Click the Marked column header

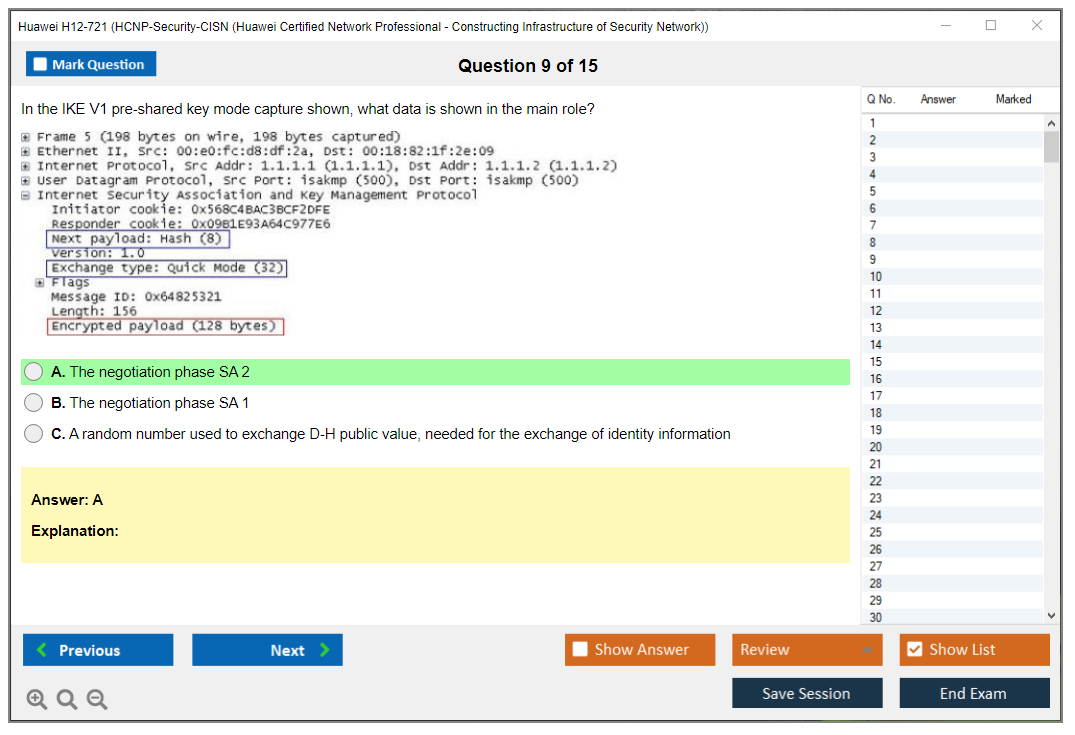click(x=1013, y=99)
